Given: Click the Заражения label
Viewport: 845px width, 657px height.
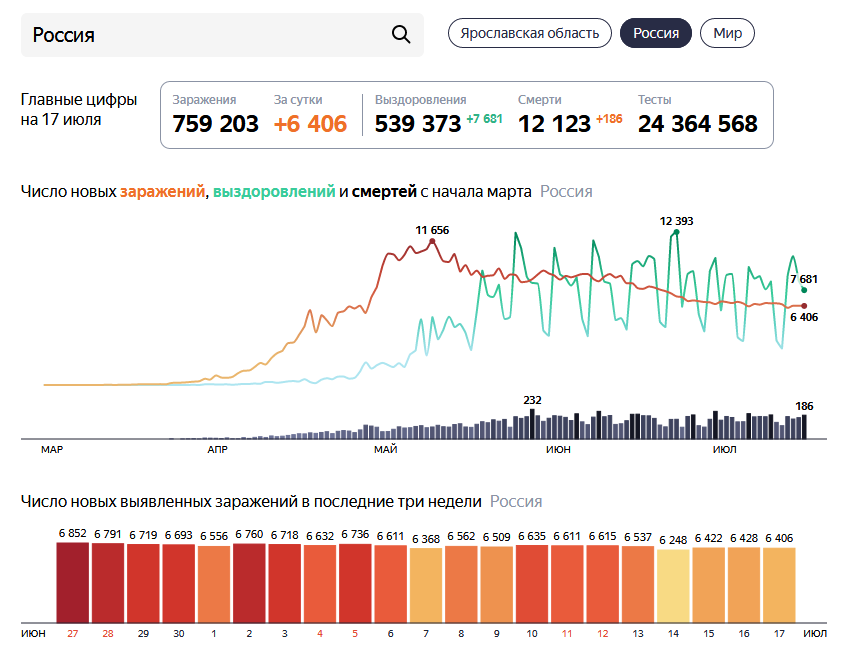Looking at the screenshot, I should tap(204, 100).
